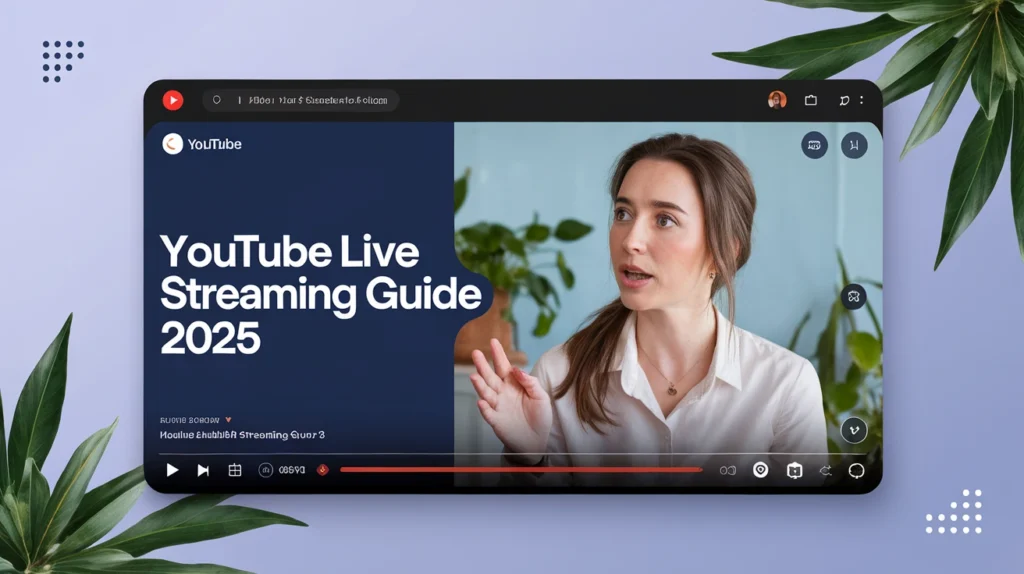Click the round YouTube channel logo
Viewport: 1024px width, 574px height.
172,144
